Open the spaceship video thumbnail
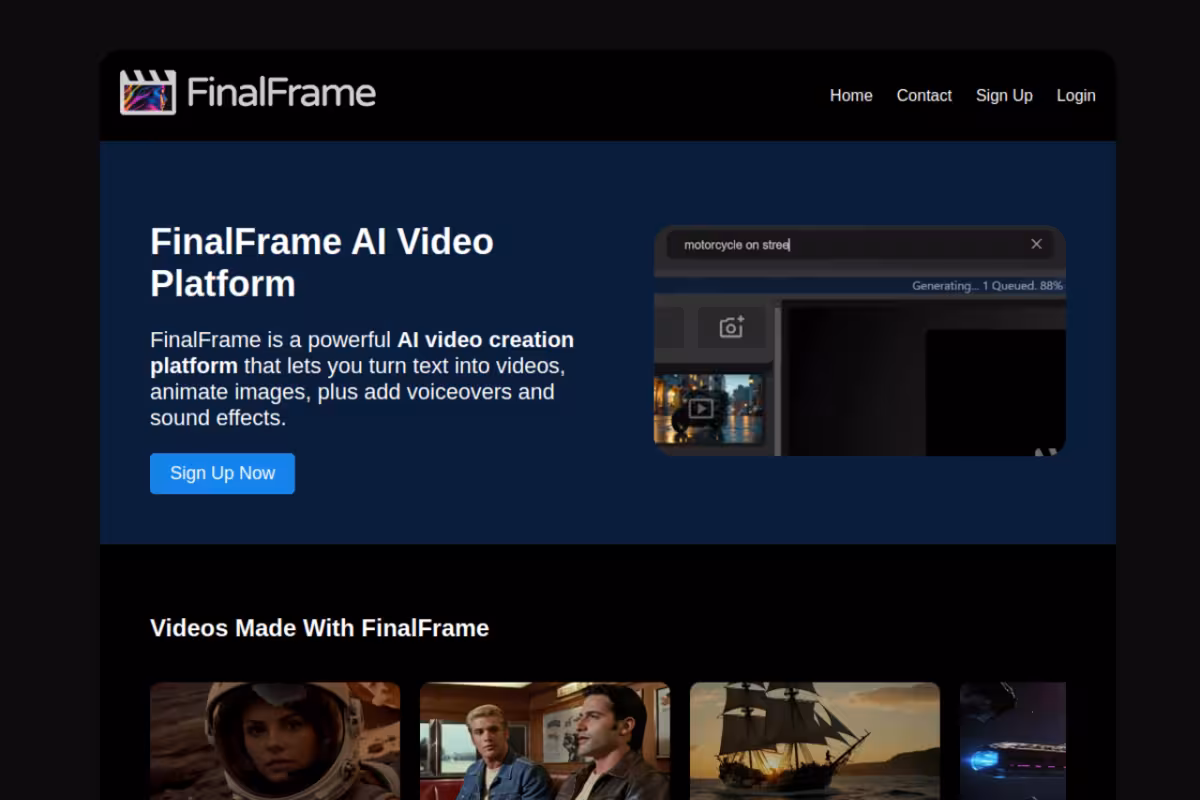1200x800 pixels. (1013, 741)
